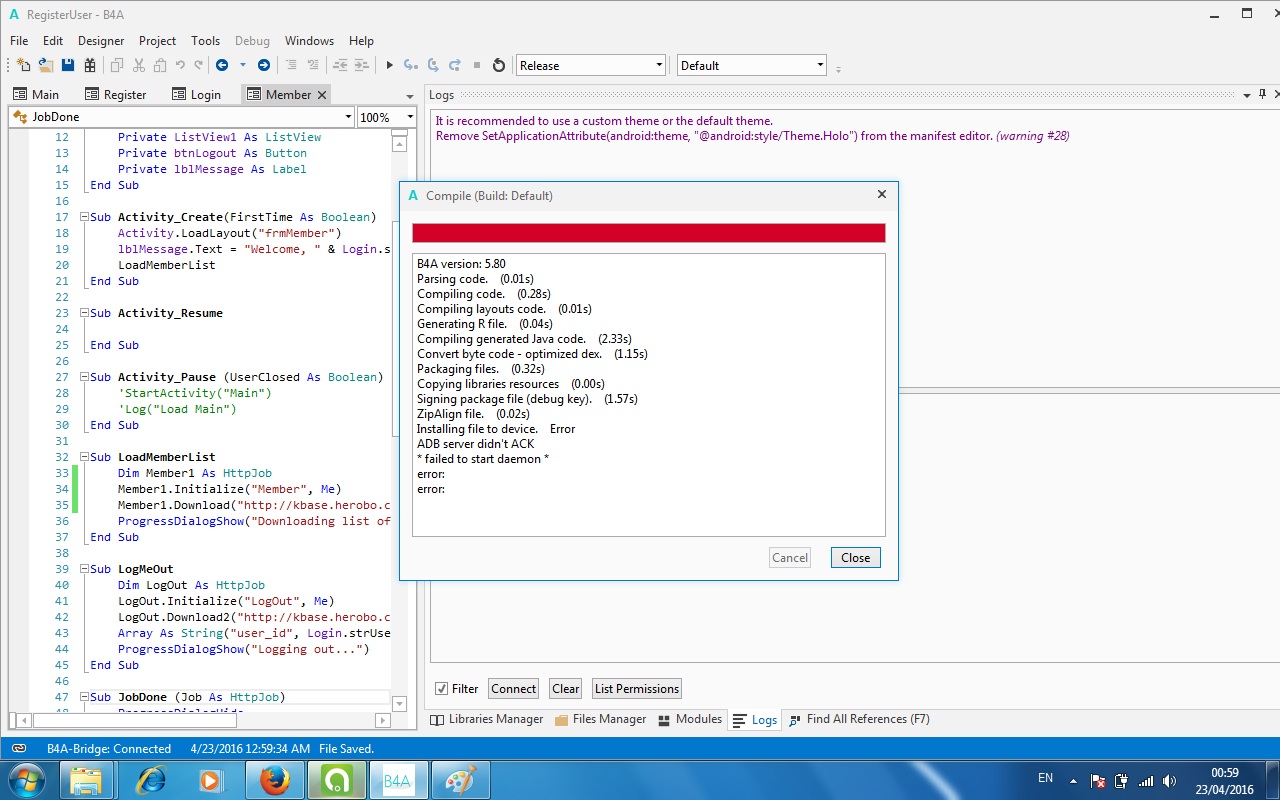Click the Connect button in Logs
The height and width of the screenshot is (800, 1280).
pos(514,688)
